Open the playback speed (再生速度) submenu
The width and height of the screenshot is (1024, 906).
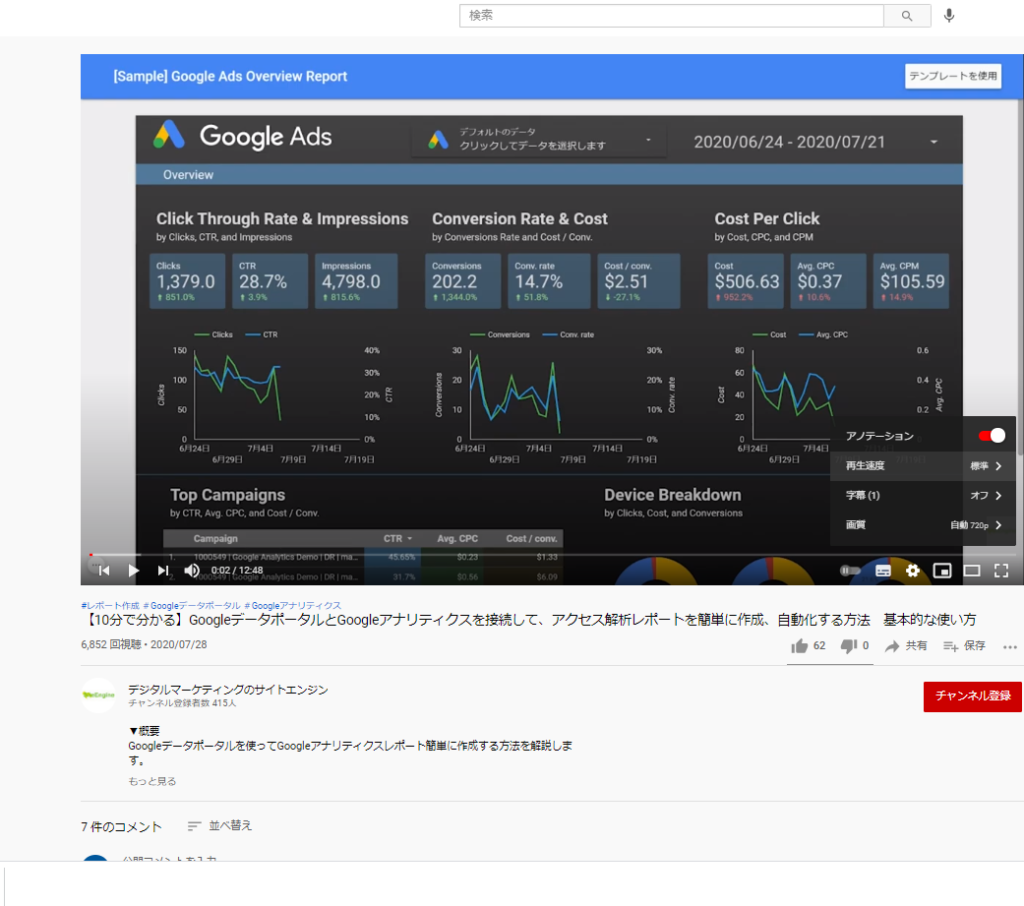(x=922, y=466)
